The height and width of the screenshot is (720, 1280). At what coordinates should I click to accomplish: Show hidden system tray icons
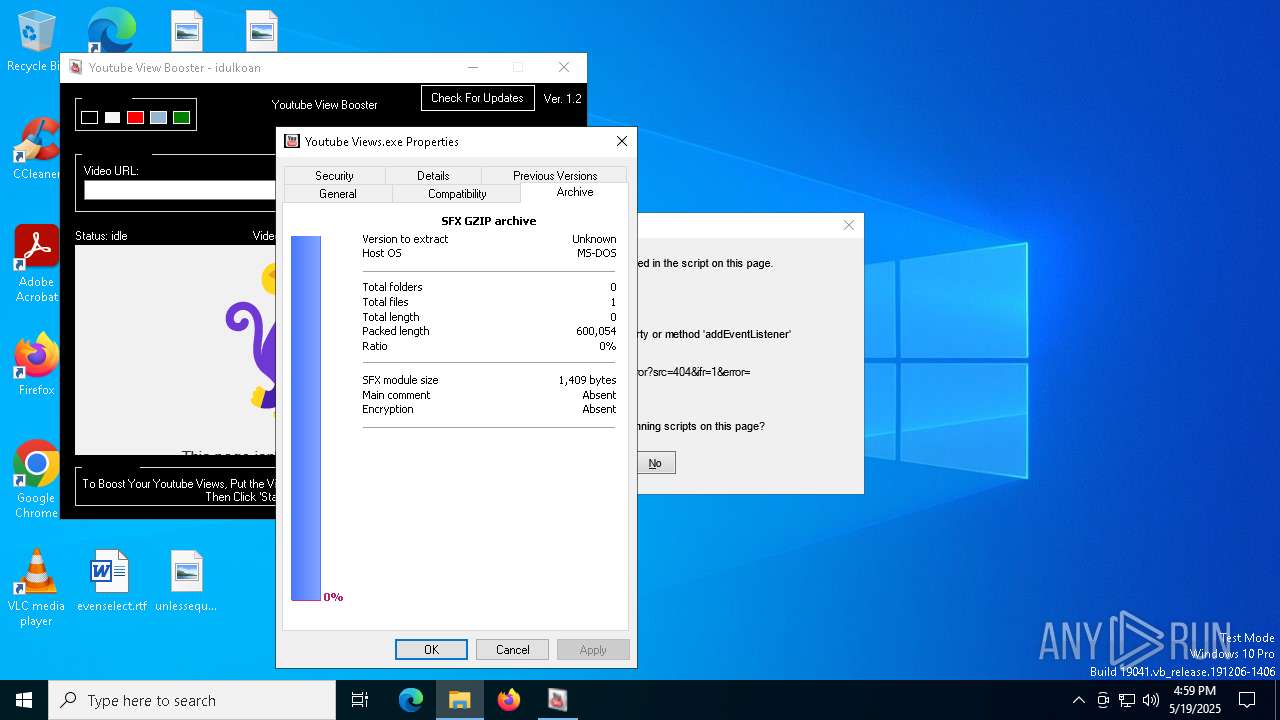tap(1078, 700)
